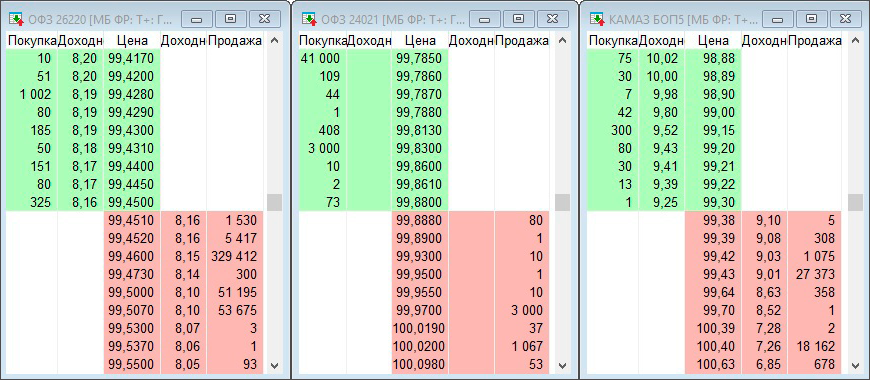Select best ask price 99,4510 in ОФЗ 26220
Image resolution: width=870 pixels, height=380 pixels.
coord(131,220)
